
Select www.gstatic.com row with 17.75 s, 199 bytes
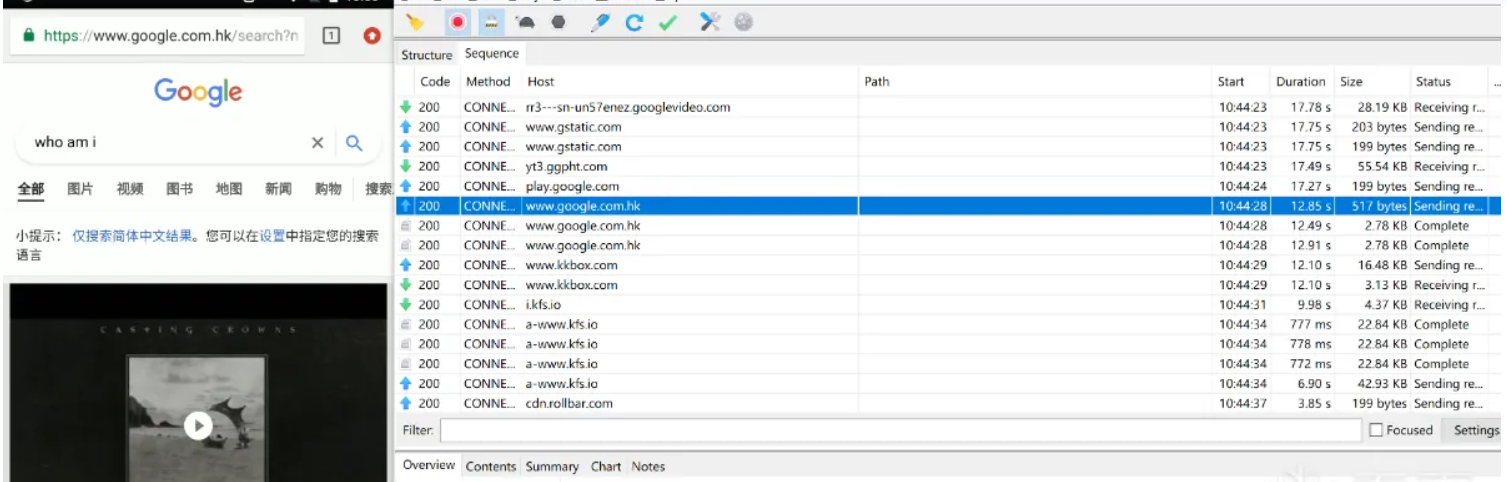[949, 147]
